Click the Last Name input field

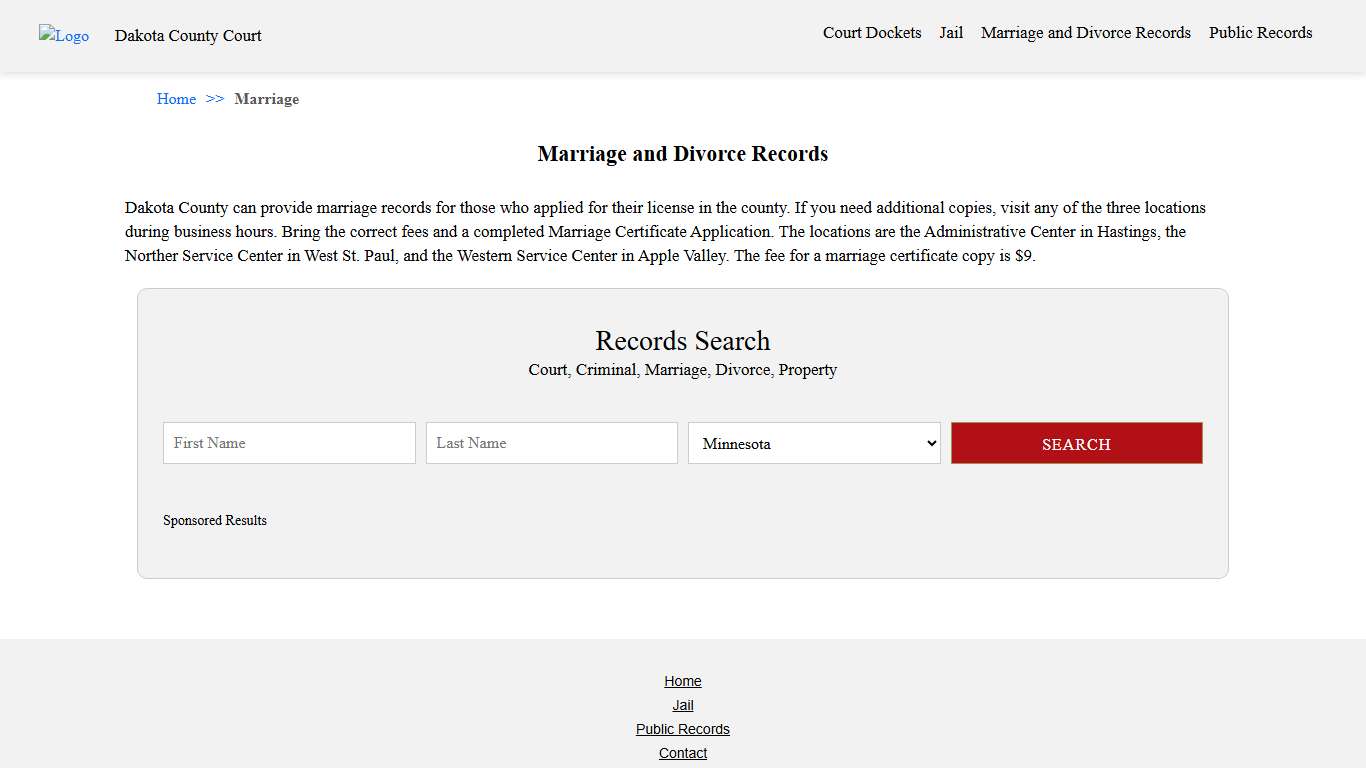click(551, 443)
